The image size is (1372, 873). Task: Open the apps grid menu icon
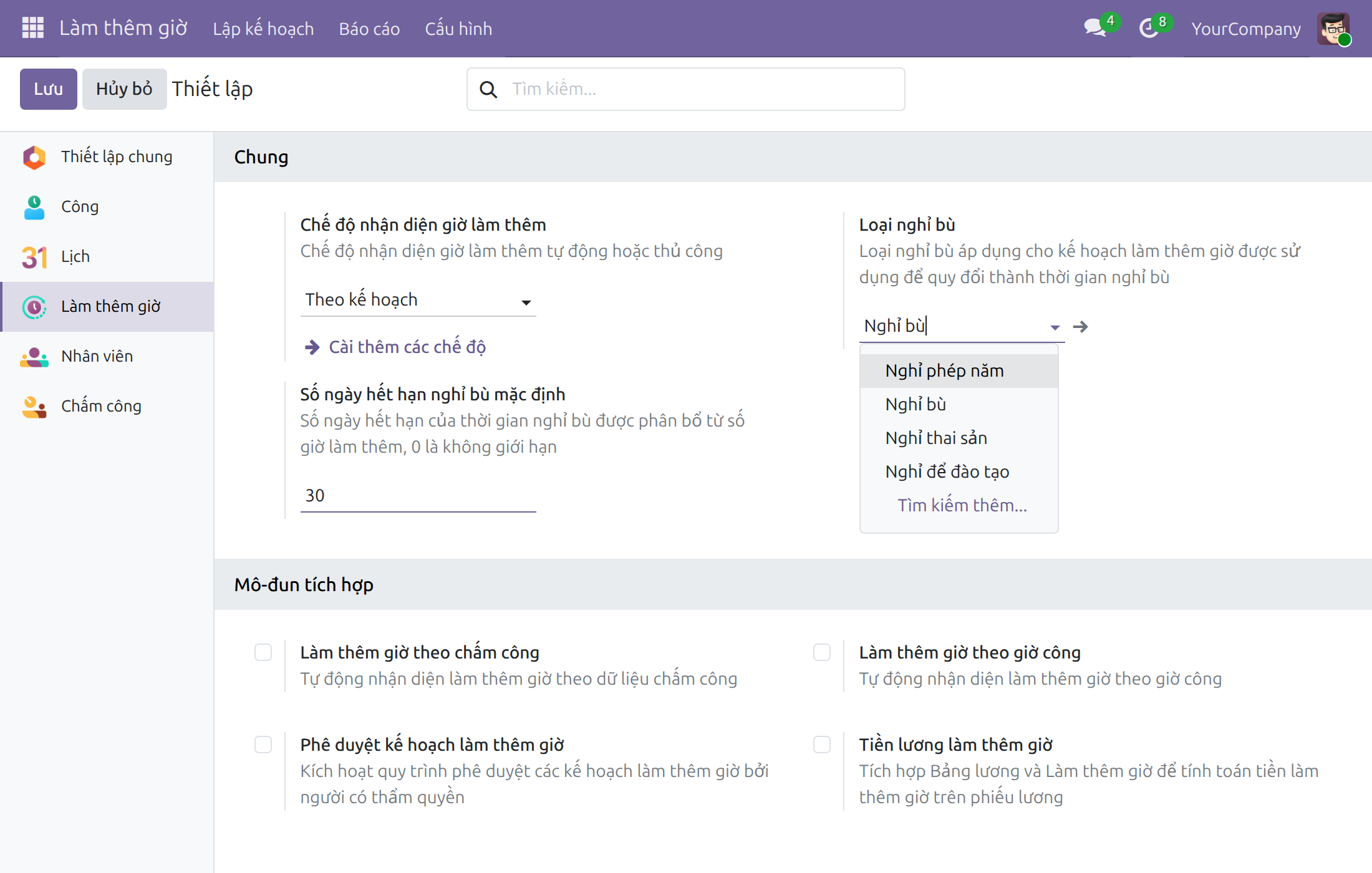click(32, 28)
